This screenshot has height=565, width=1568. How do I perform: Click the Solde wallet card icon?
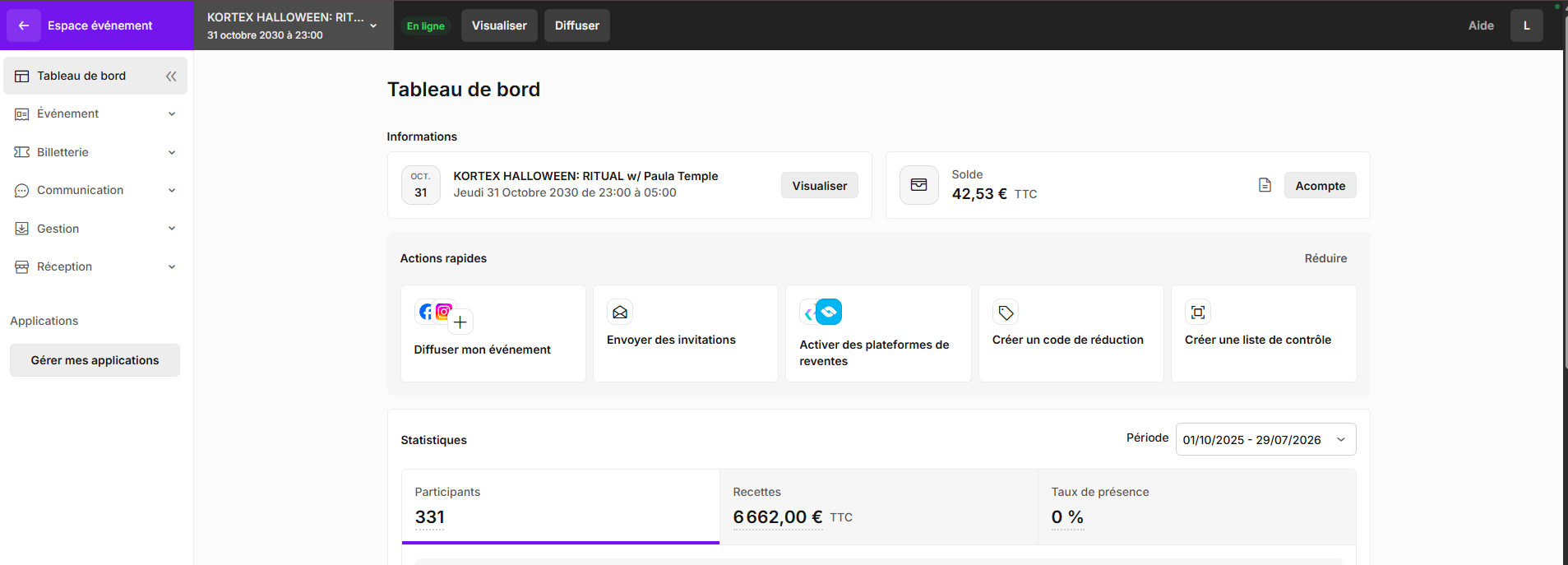pos(919,185)
